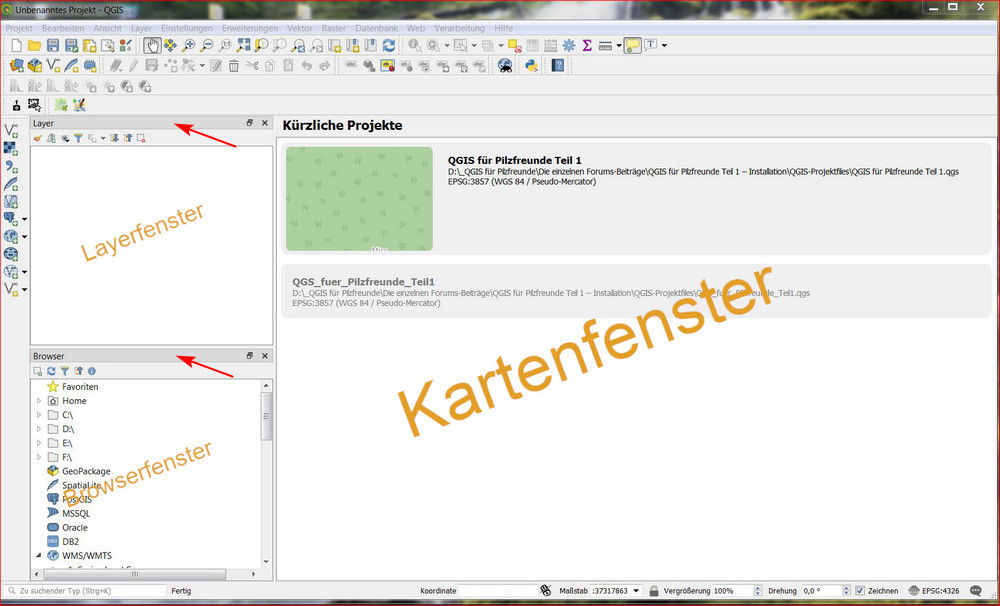Open the Erweiterungen menu

pos(250,29)
